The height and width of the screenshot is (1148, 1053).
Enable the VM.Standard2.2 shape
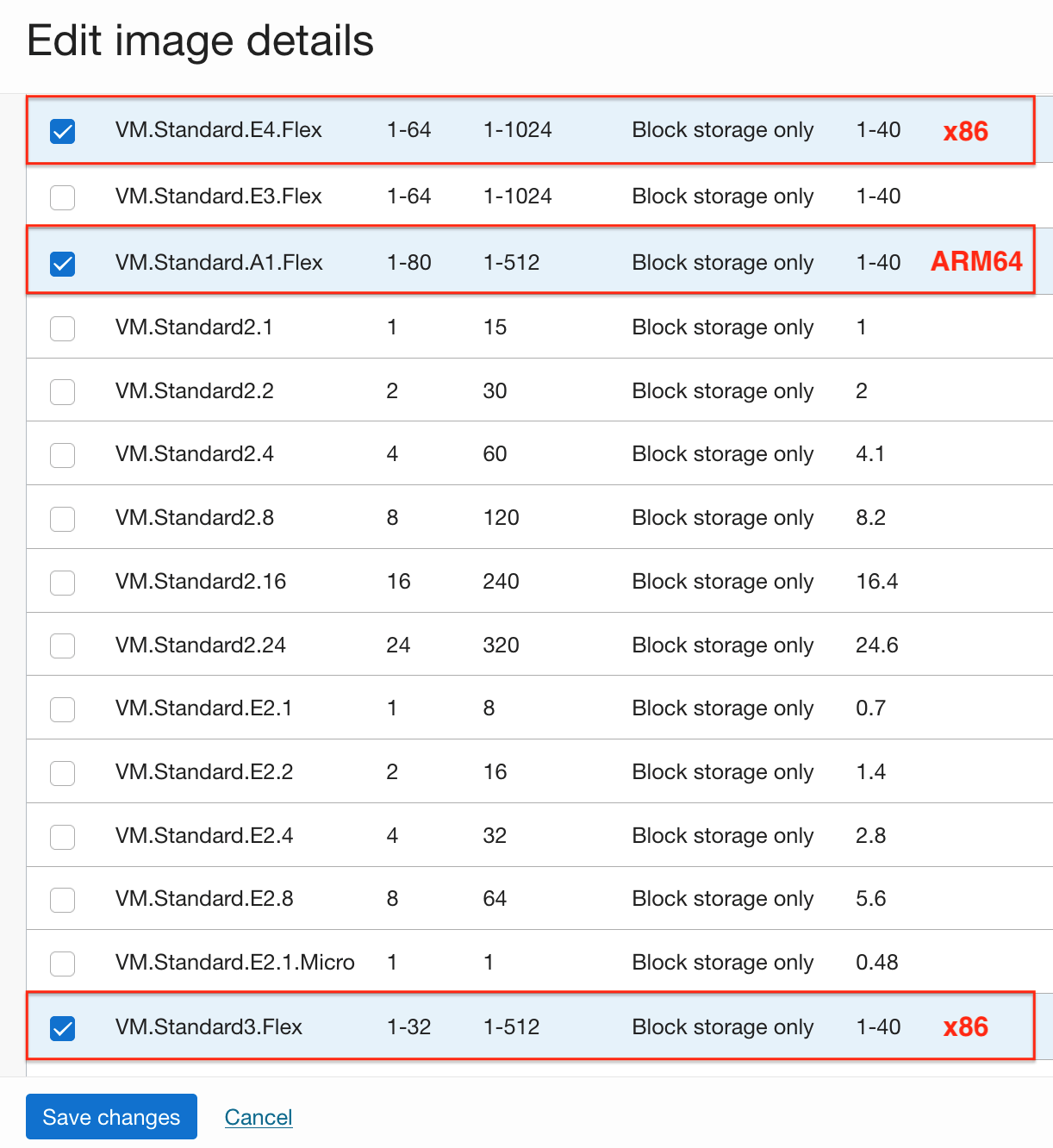pos(62,392)
